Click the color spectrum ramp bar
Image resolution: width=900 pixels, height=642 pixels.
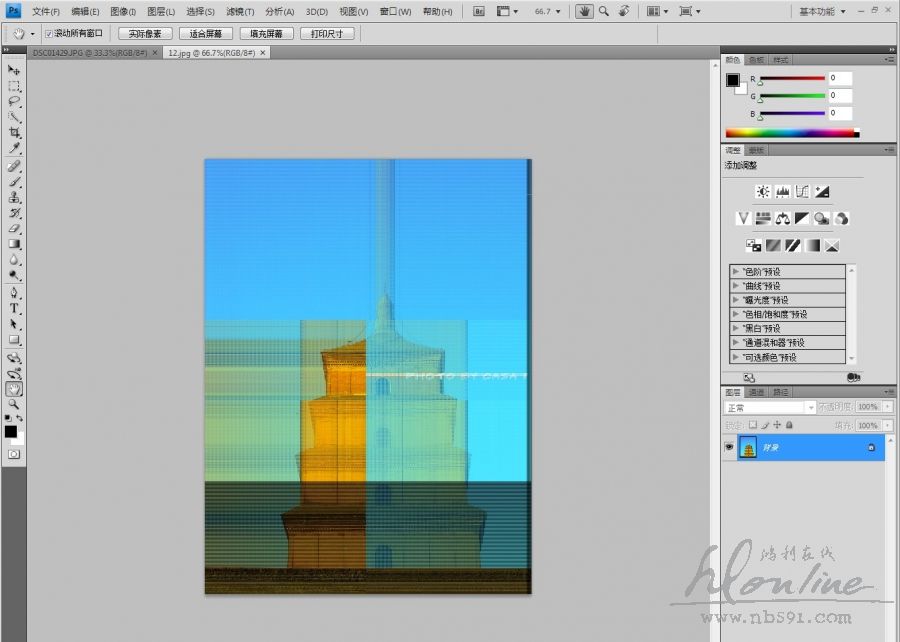790,133
